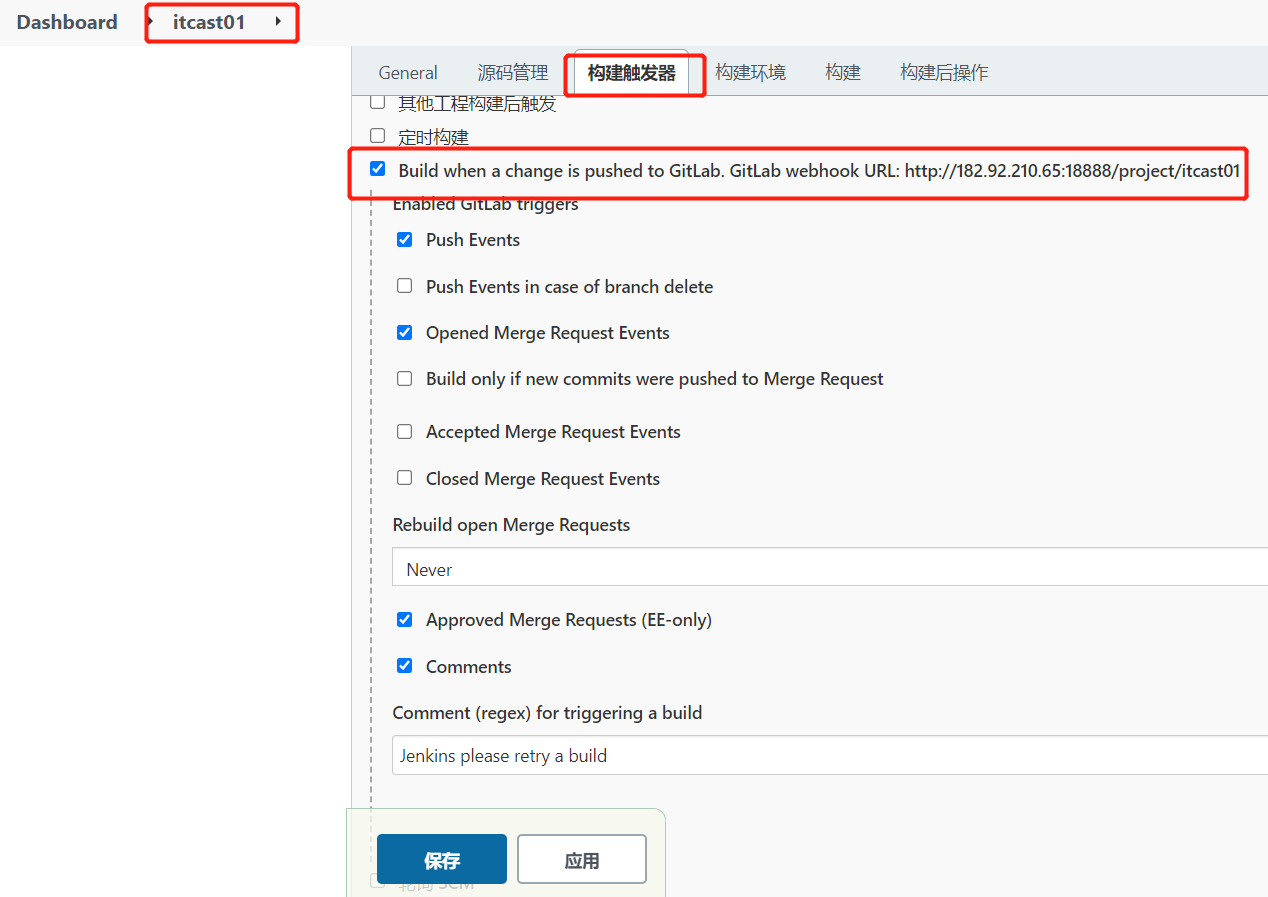Enable 其他工程构建后触发 checkbox

coord(377,102)
